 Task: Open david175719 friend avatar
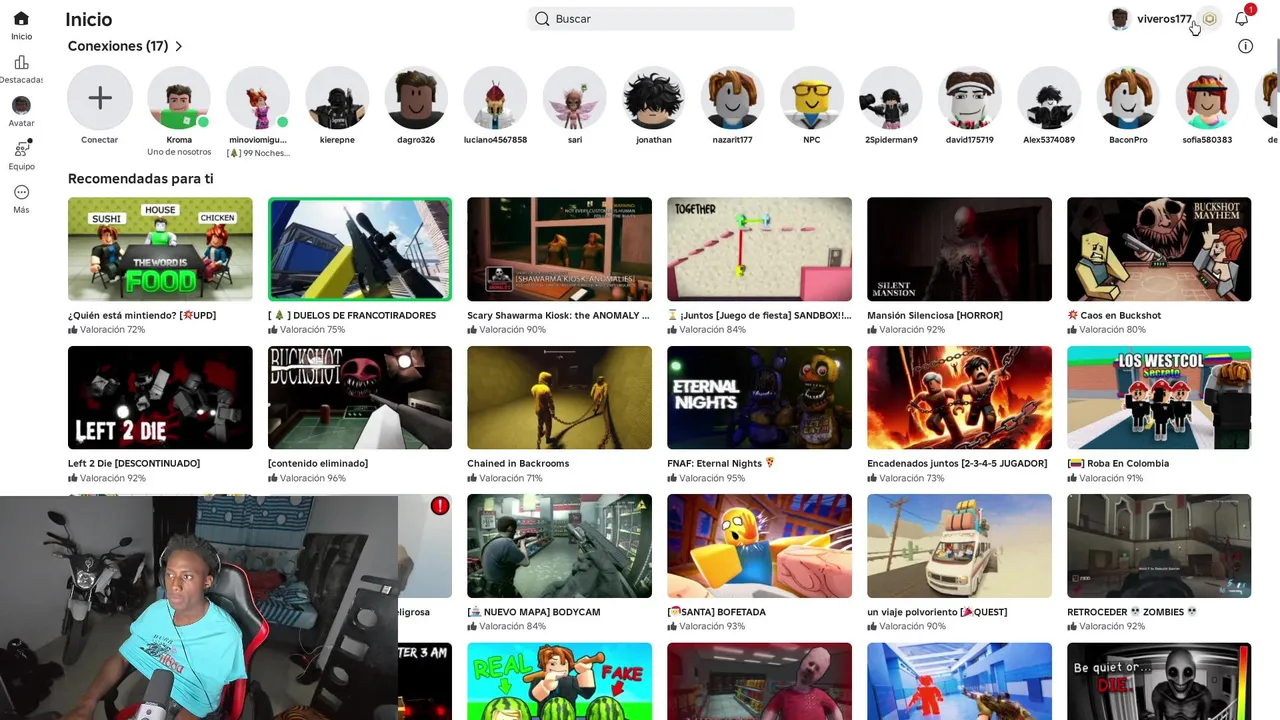970,98
